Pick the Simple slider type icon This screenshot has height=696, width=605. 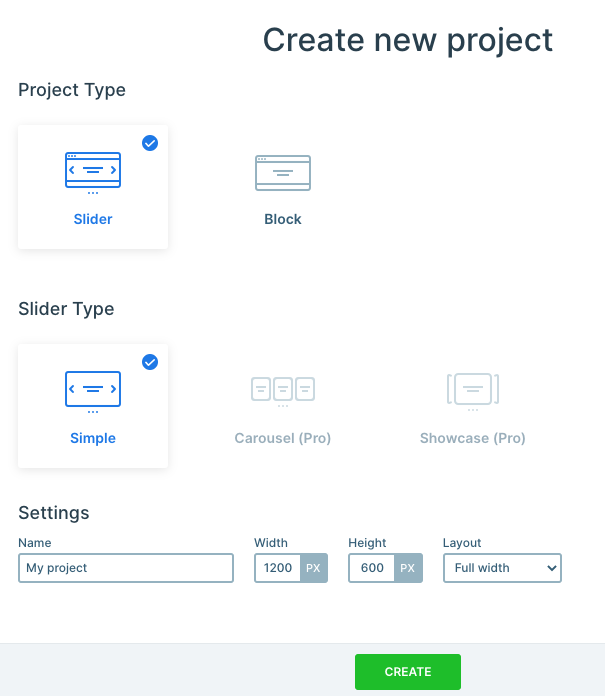coord(93,392)
